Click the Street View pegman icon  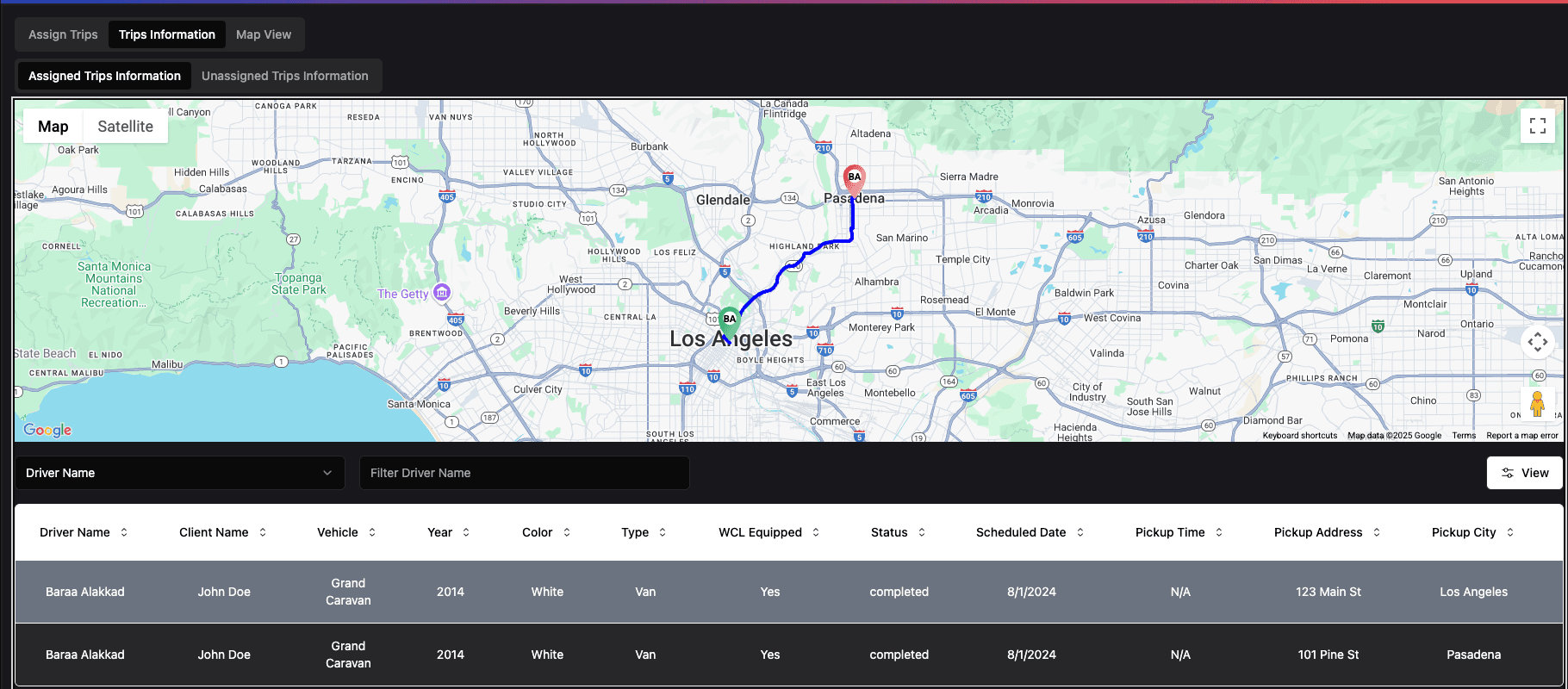pos(1537,403)
